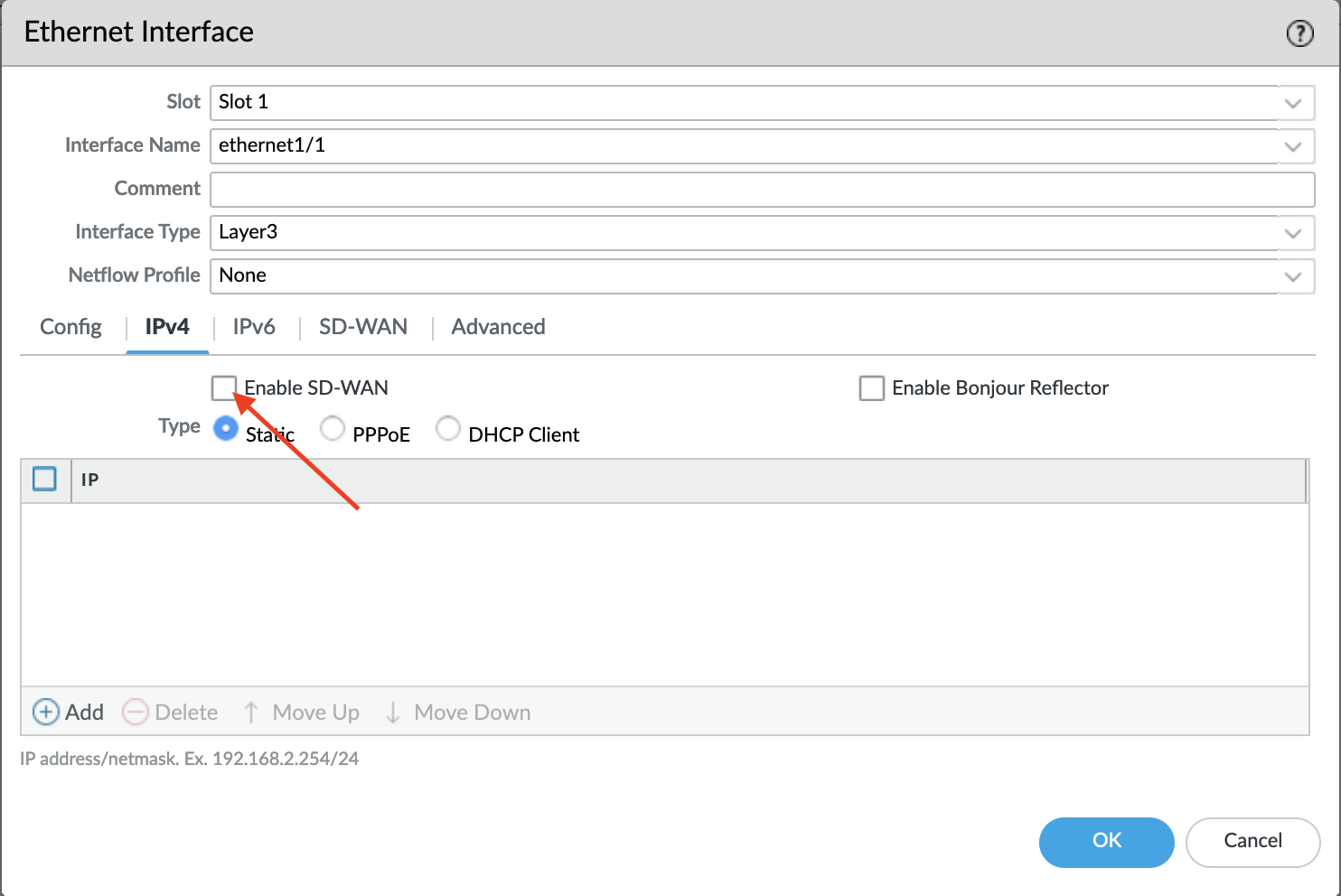Open the Advanced tab
This screenshot has width=1341, height=896.
coord(498,327)
